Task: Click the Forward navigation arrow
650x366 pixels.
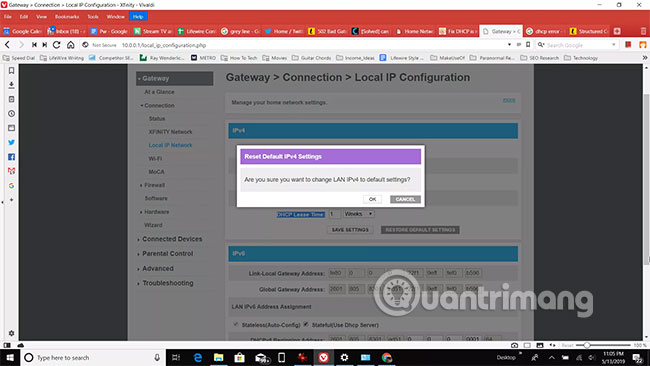Action: (21, 45)
